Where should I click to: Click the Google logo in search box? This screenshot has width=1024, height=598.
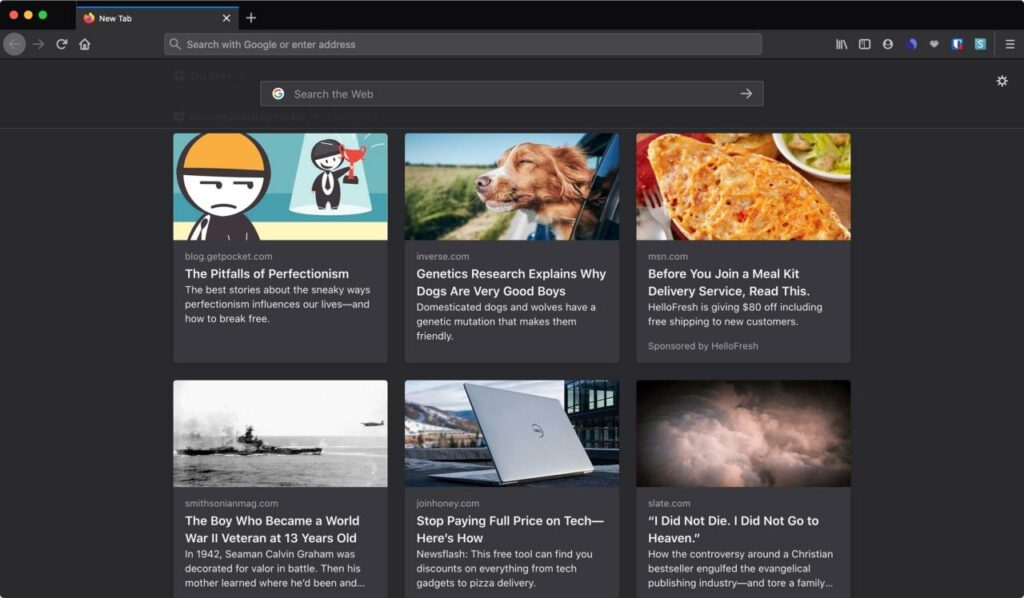pyautogui.click(x=278, y=94)
